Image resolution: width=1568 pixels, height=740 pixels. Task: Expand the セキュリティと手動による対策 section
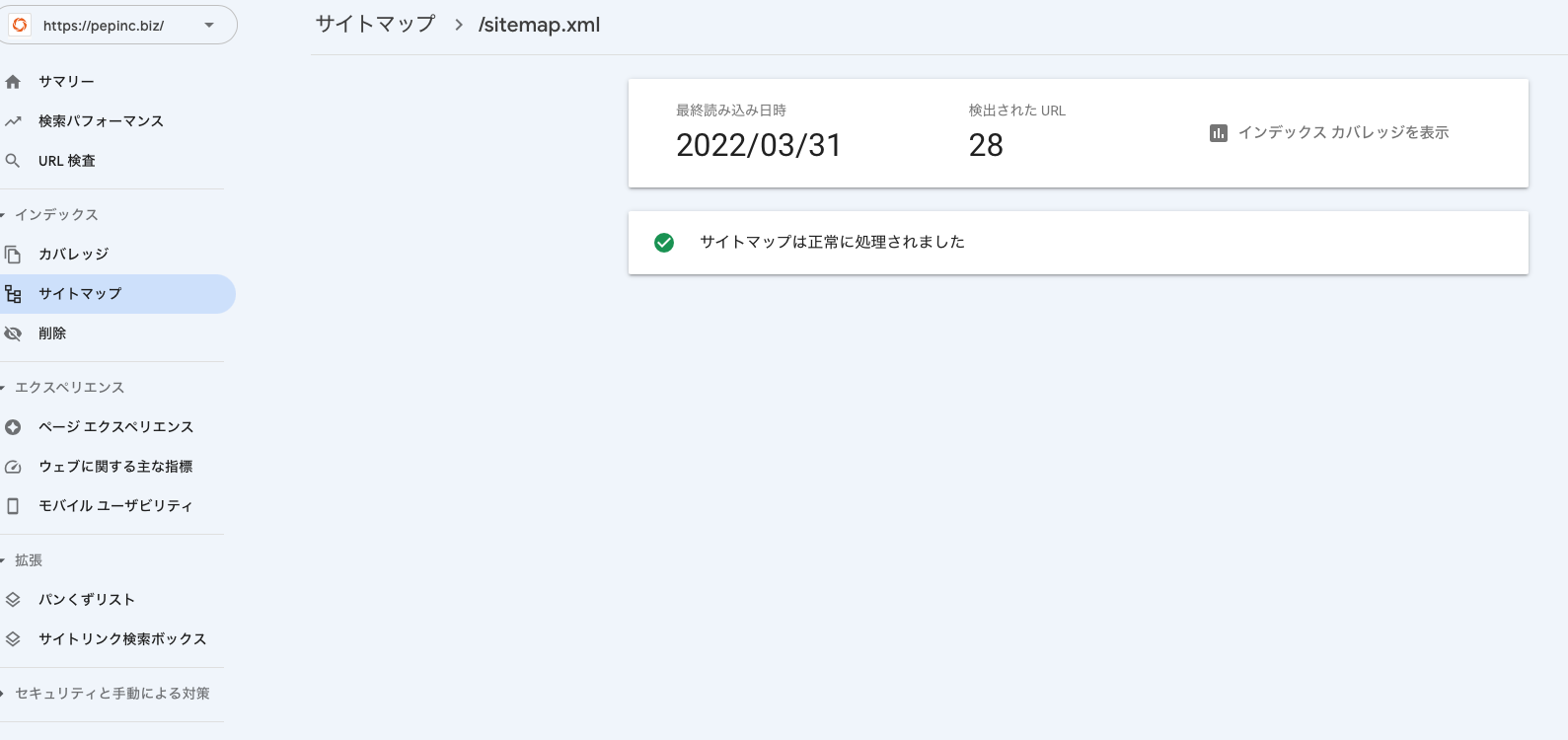(106, 694)
